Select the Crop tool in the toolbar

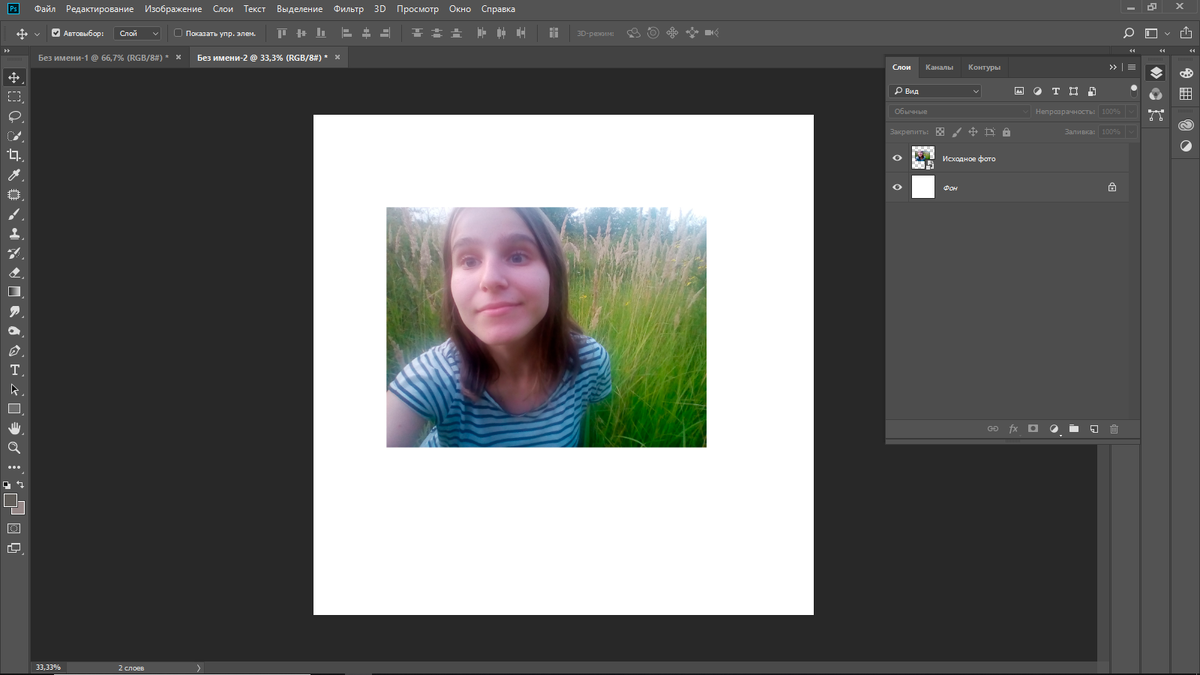[14, 155]
